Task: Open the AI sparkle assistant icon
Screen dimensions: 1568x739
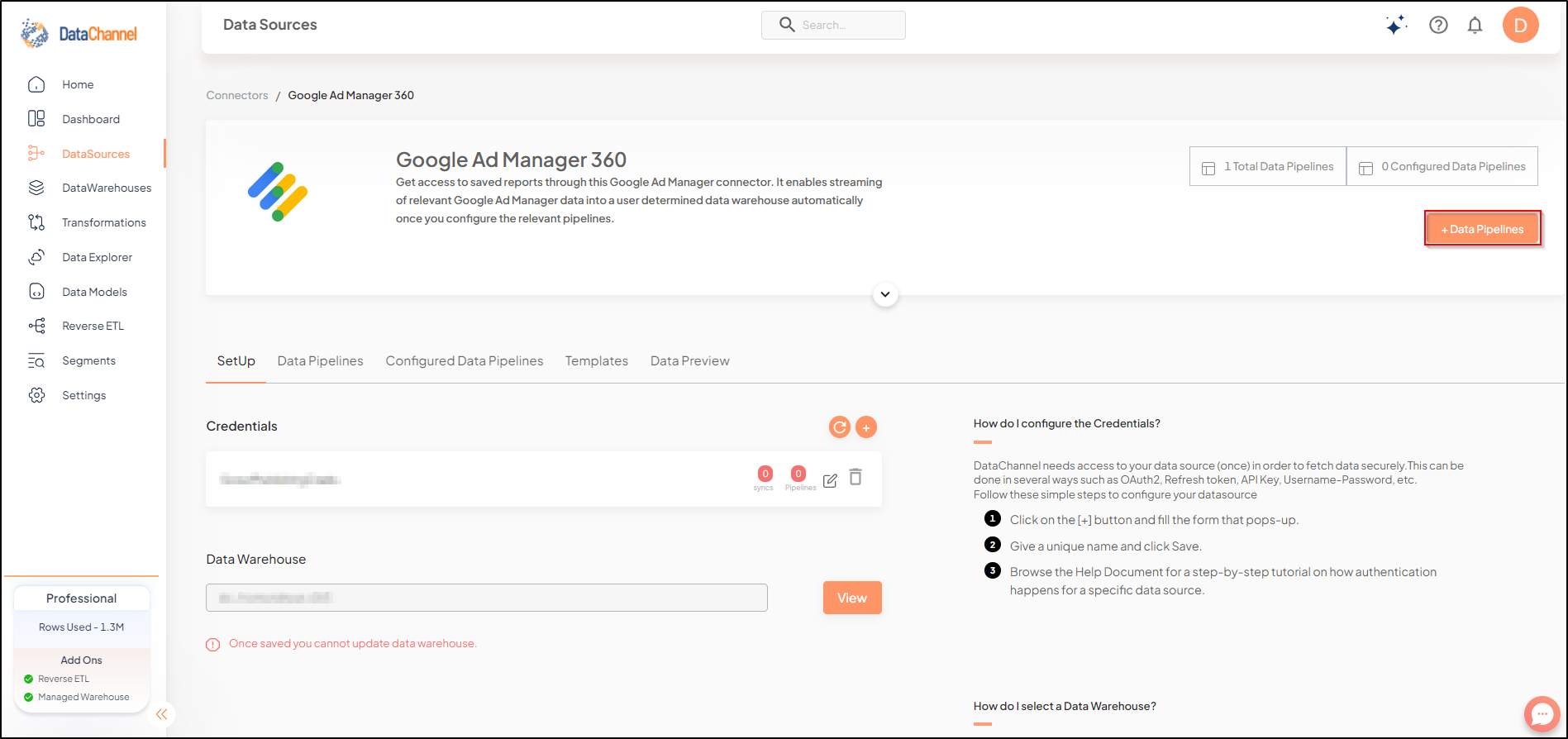Action: [1396, 26]
